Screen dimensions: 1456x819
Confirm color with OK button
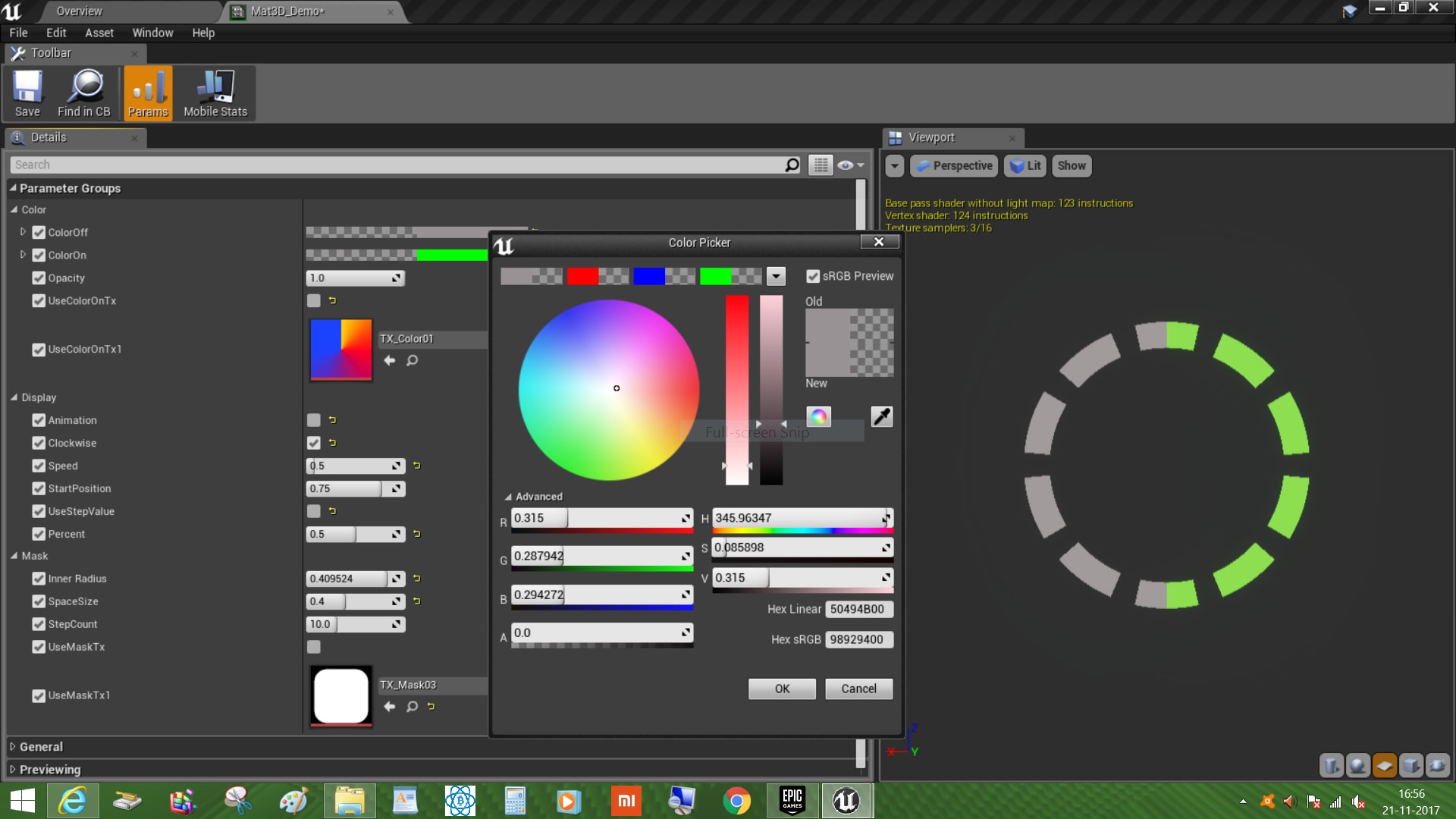point(782,689)
